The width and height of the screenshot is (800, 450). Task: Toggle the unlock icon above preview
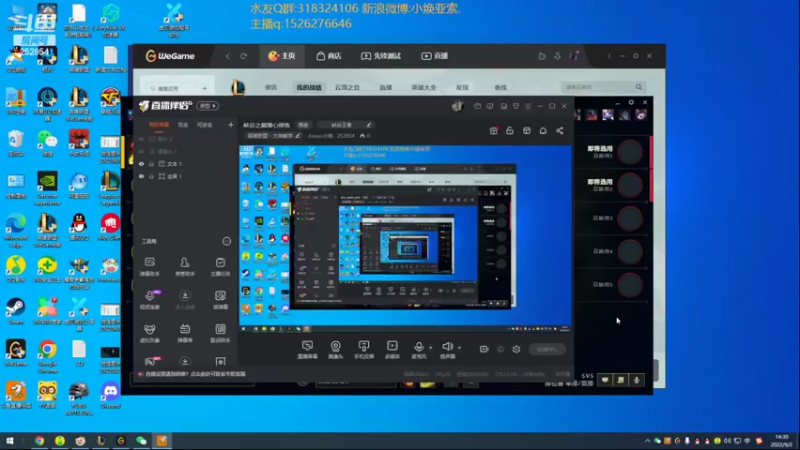(510, 131)
